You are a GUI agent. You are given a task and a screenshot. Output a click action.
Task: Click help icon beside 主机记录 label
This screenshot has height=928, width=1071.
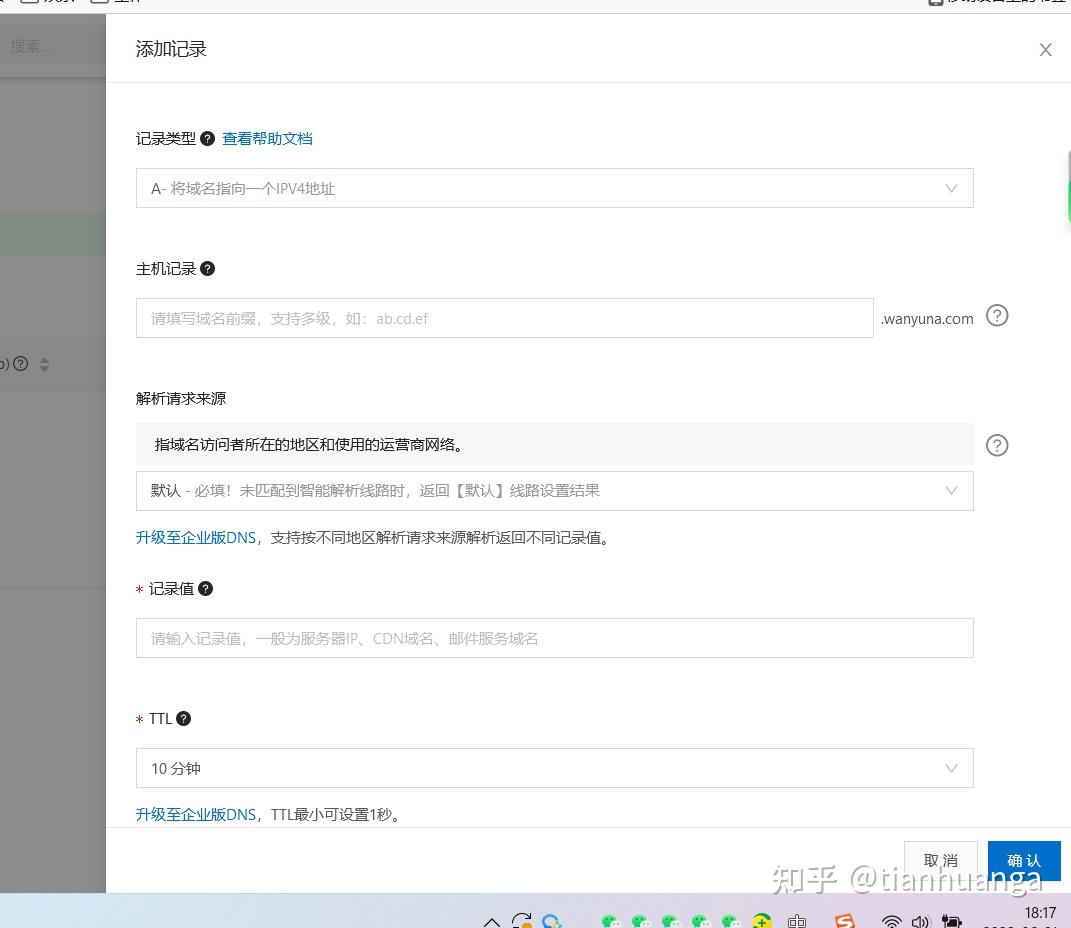click(208, 269)
